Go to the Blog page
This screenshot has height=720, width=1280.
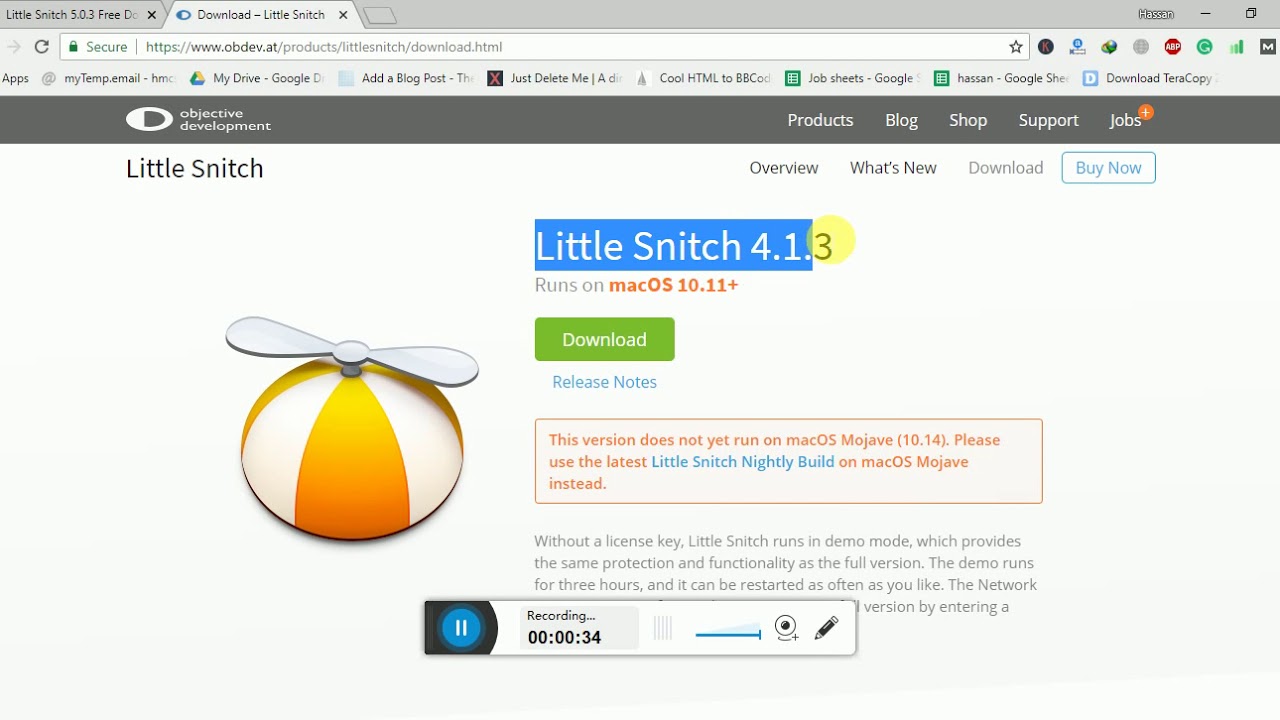click(x=901, y=120)
